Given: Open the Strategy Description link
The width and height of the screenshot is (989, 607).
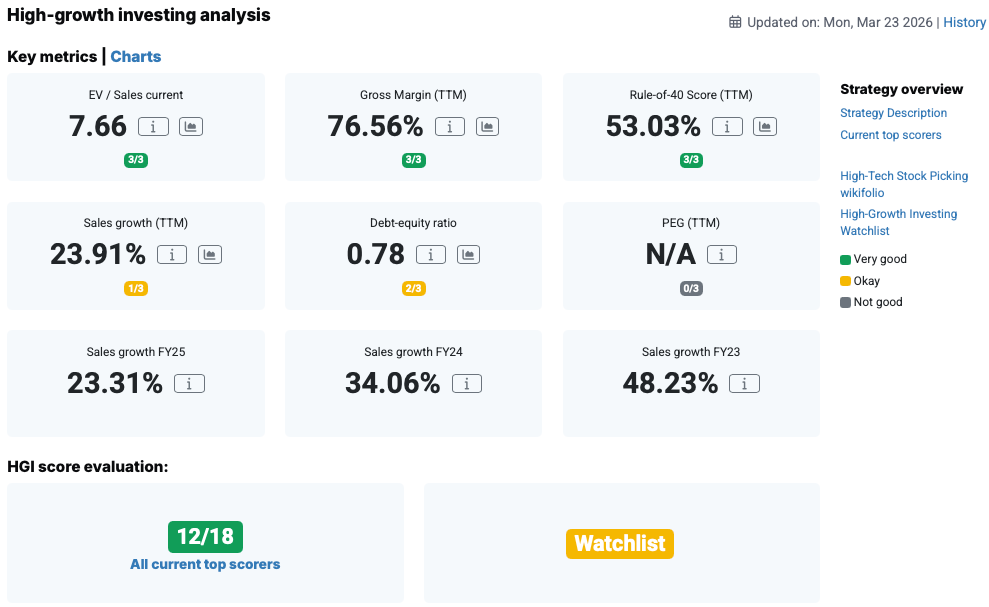Looking at the screenshot, I should (893, 113).
